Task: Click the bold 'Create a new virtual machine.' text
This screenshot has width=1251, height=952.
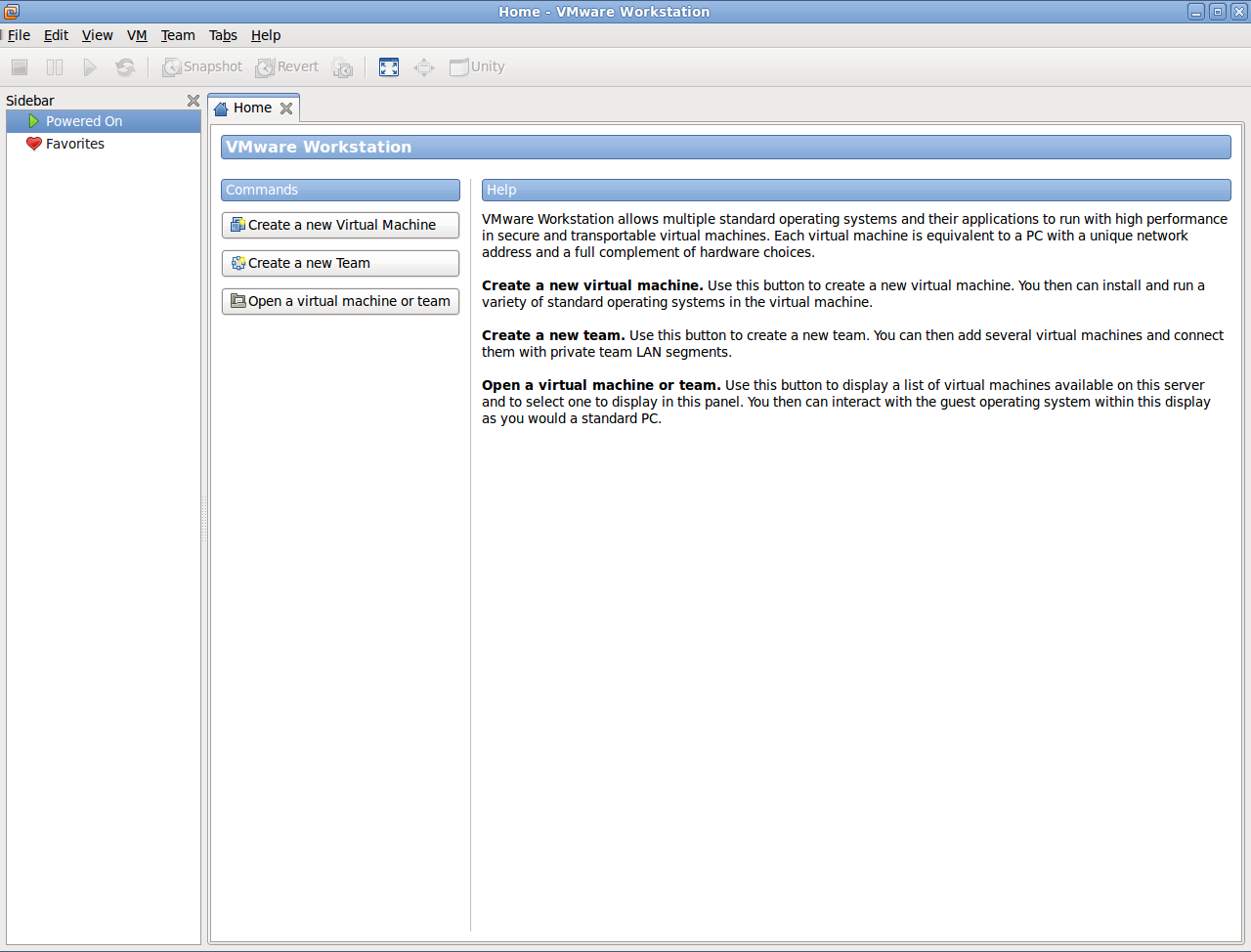Action: (592, 285)
